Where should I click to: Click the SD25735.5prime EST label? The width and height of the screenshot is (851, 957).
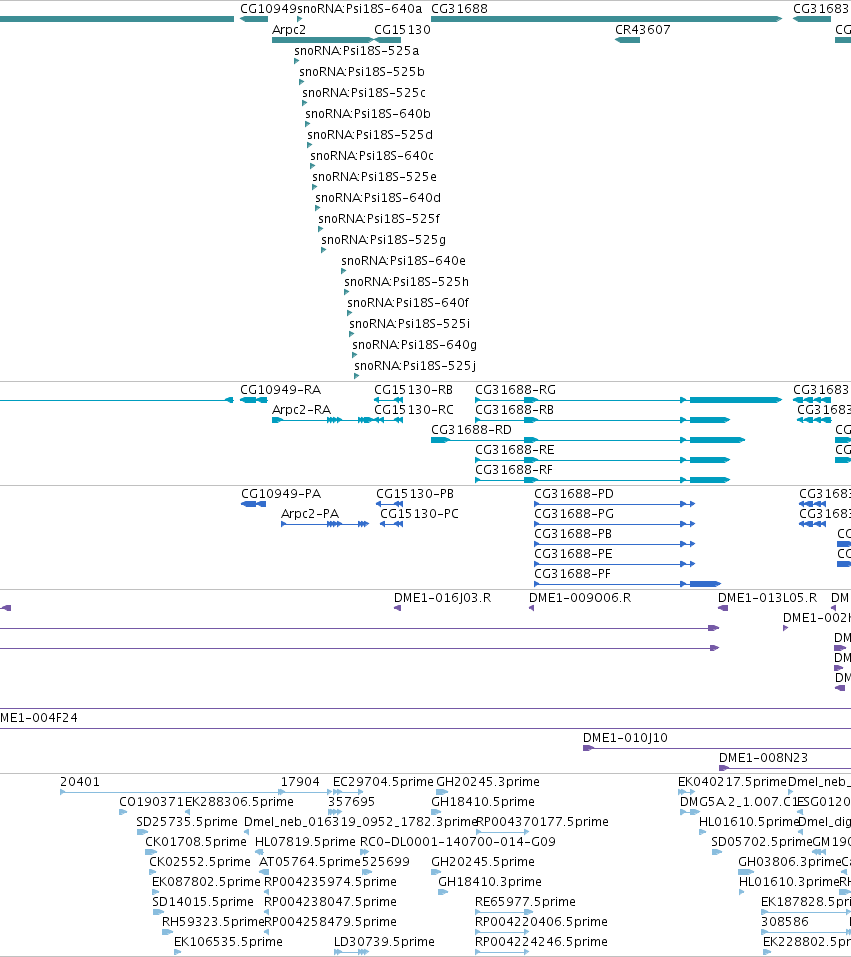187,822
